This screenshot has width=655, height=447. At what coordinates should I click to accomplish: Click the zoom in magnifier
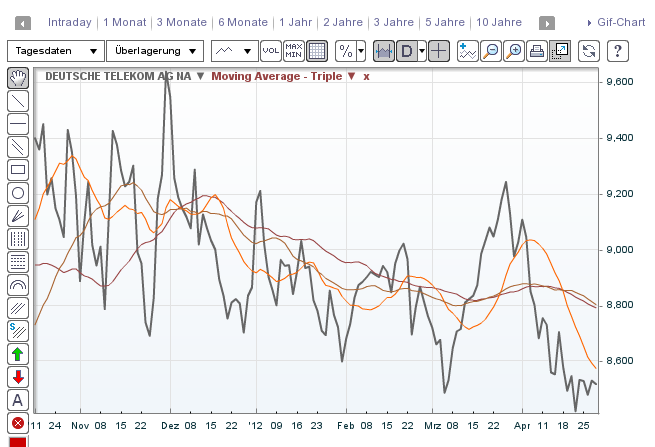[513, 51]
